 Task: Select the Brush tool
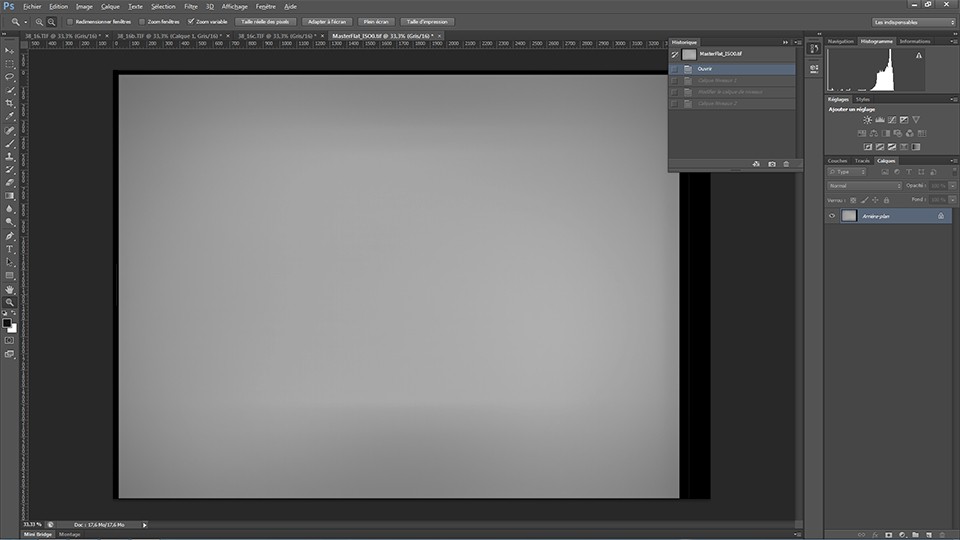[x=9, y=143]
